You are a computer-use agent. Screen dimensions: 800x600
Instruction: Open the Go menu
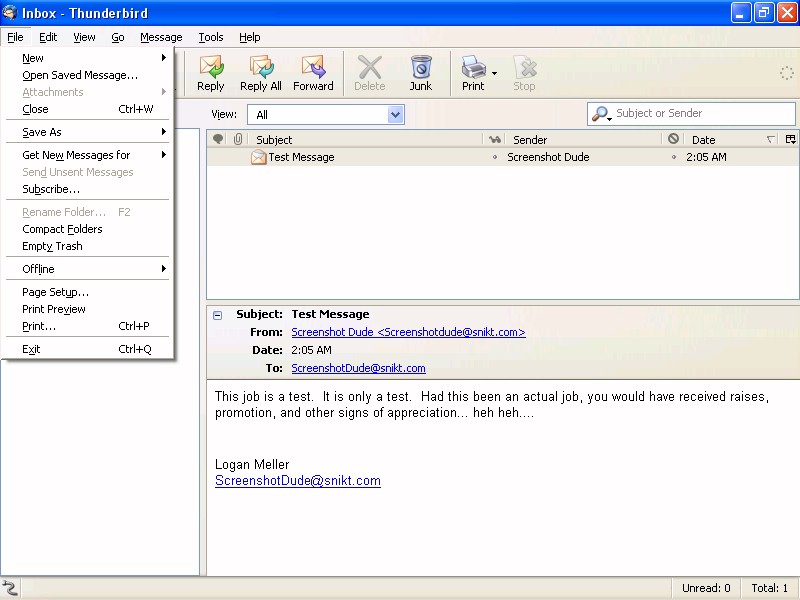point(118,37)
